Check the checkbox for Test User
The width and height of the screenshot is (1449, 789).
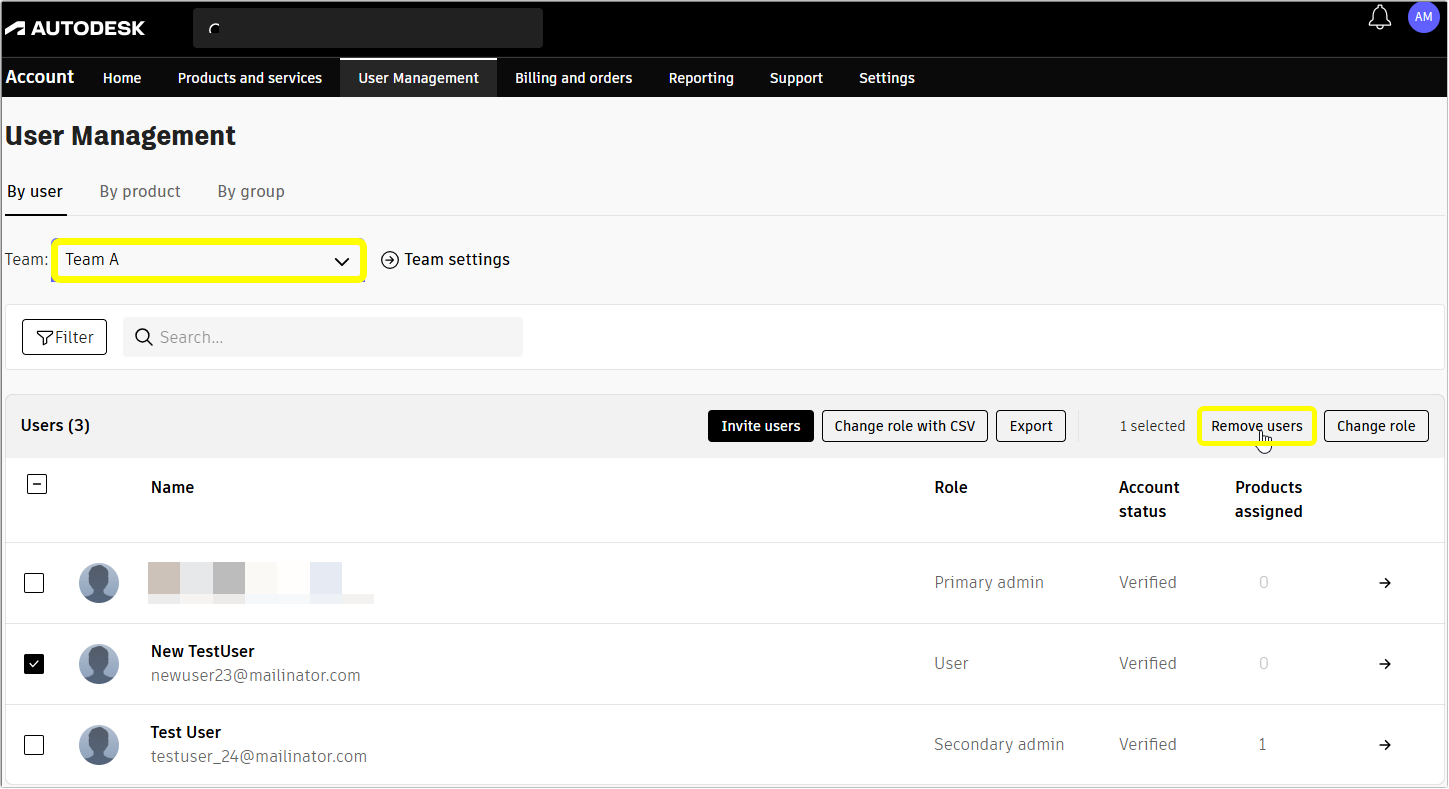coord(34,745)
